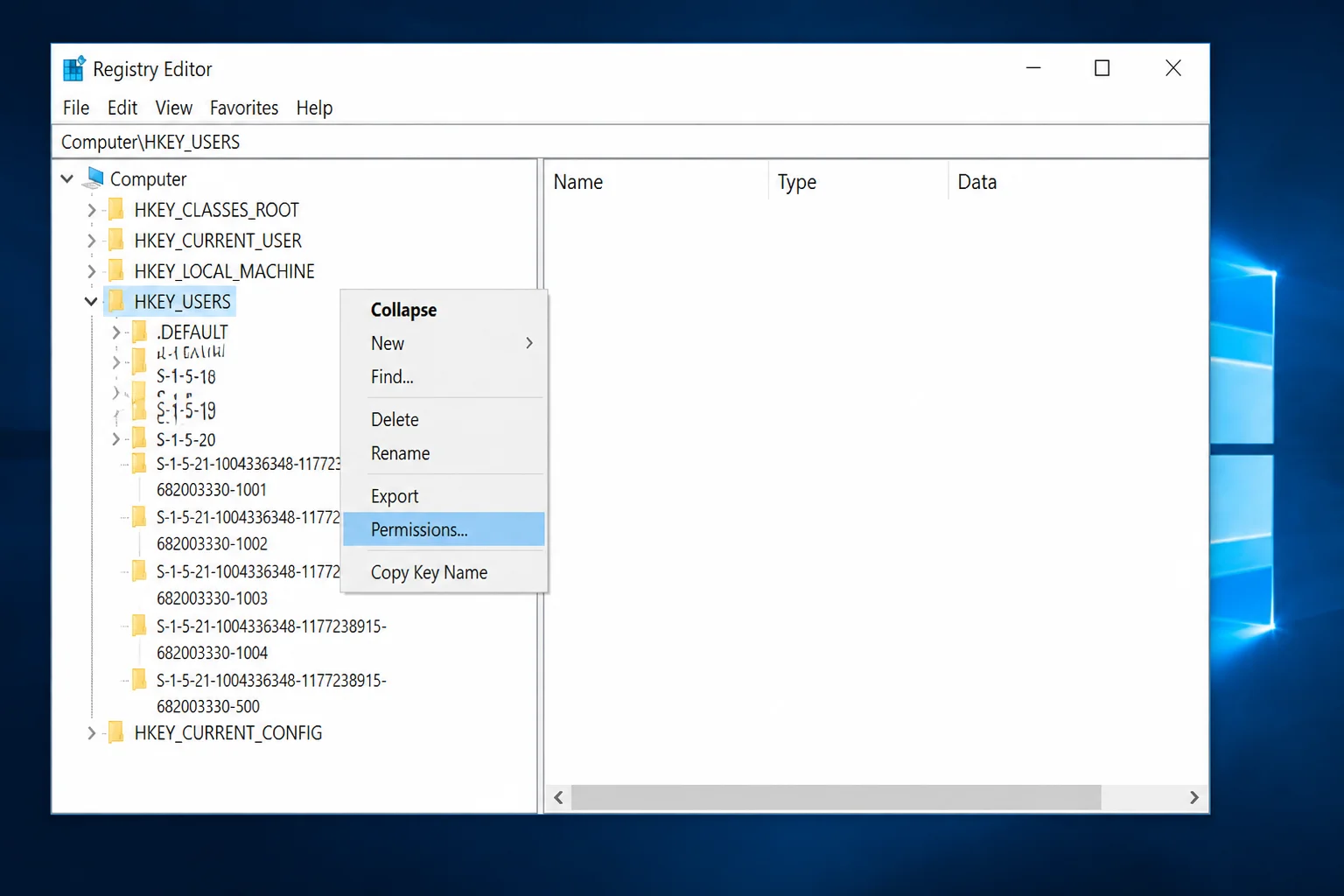Click the .DEFAULT folder icon
The image size is (1344, 896).
pyautogui.click(x=139, y=332)
